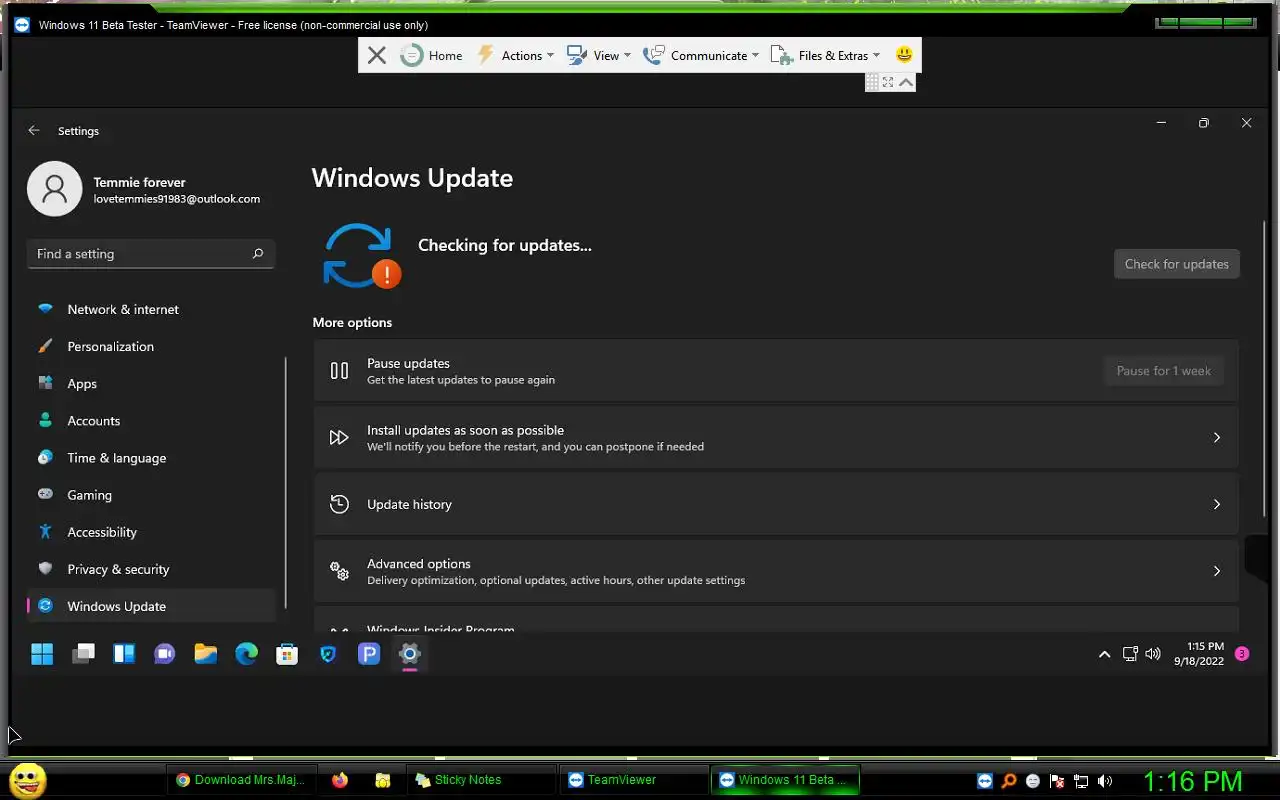The width and height of the screenshot is (1280, 800).
Task: Click the TeamViewer icon in local tray
Action: pyautogui.click(x=985, y=781)
